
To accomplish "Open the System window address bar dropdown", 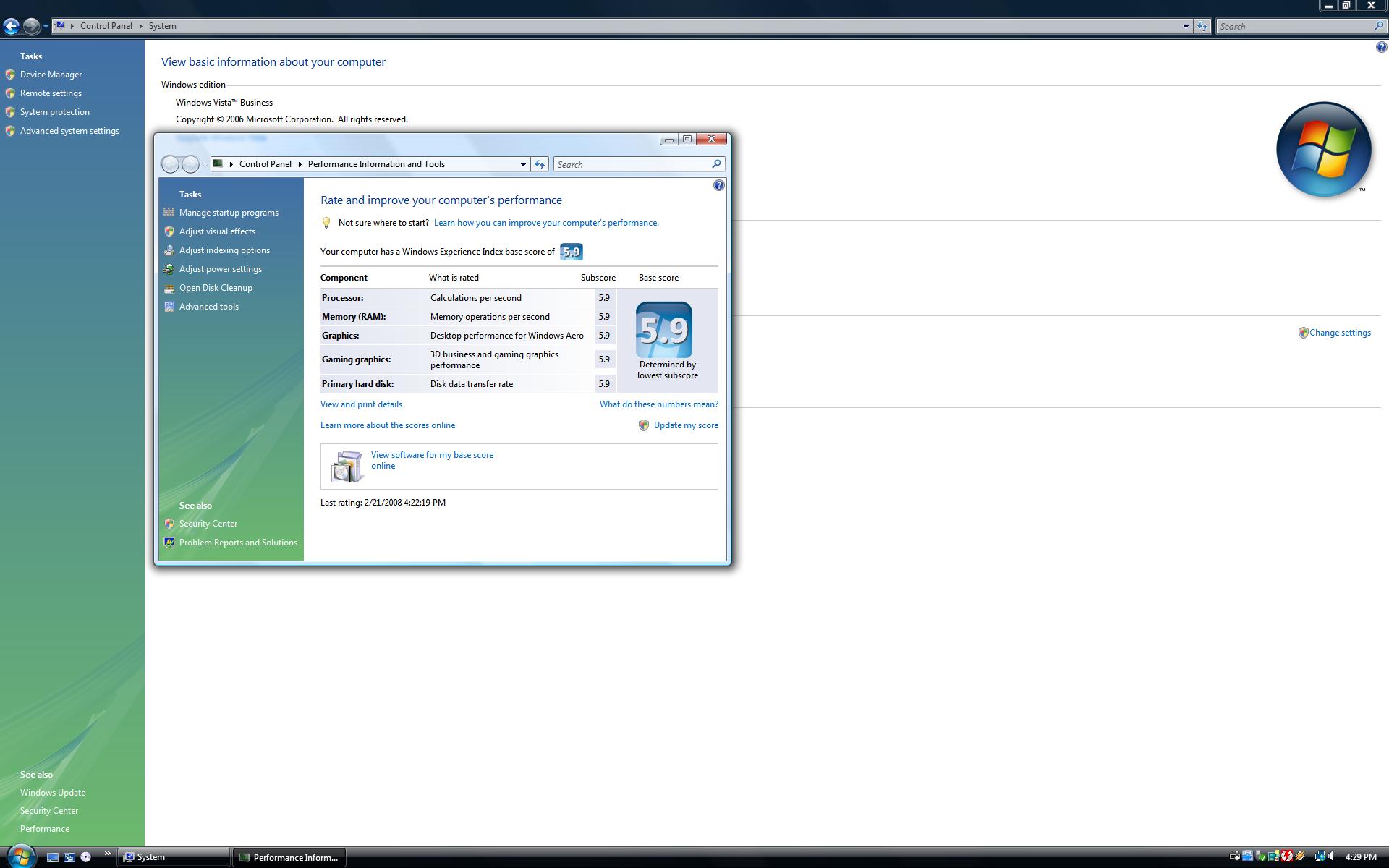I will [x=1186, y=27].
